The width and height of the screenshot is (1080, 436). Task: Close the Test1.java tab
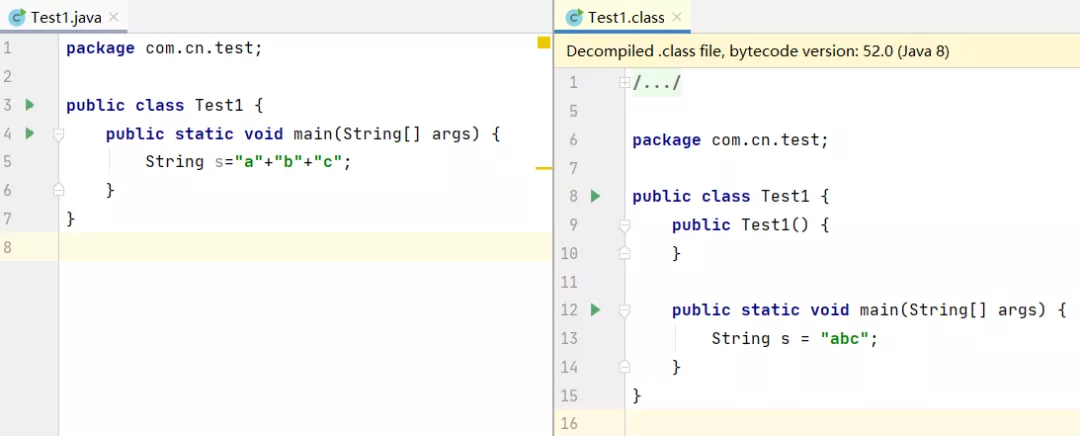click(114, 17)
